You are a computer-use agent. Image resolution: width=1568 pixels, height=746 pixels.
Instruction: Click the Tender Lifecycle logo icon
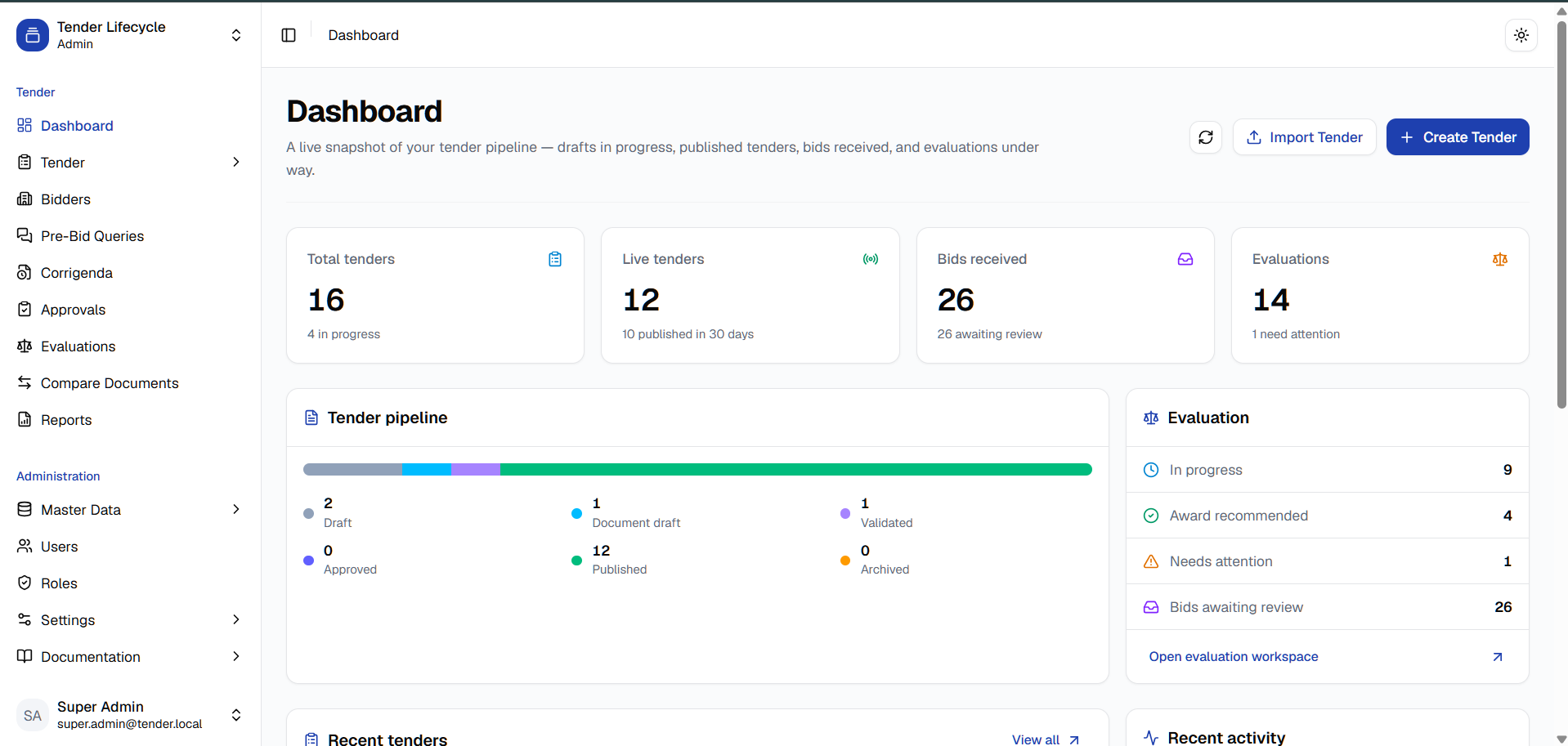click(33, 35)
